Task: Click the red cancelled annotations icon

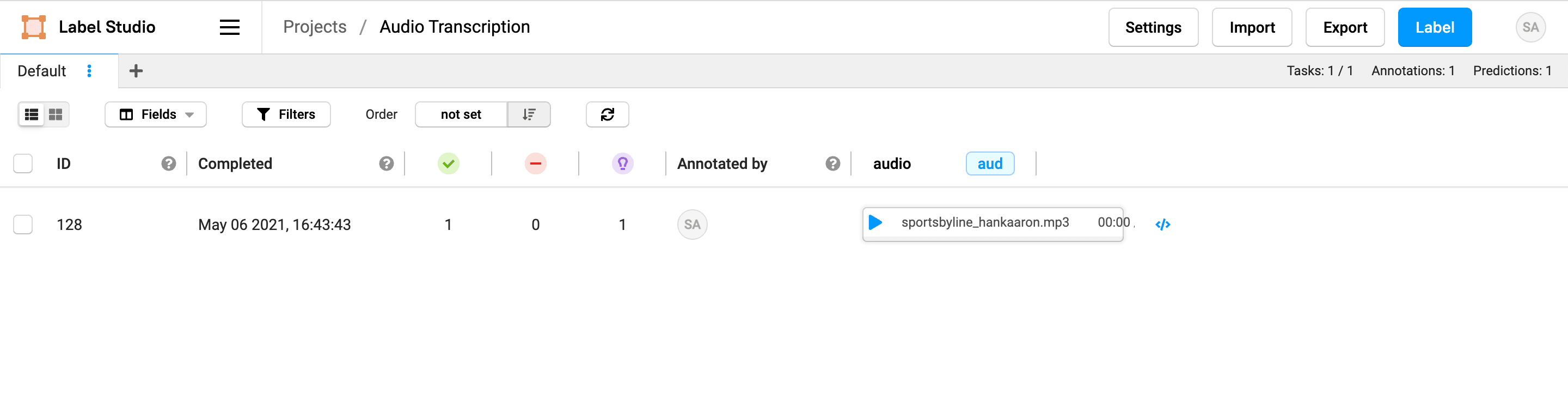Action: [535, 163]
